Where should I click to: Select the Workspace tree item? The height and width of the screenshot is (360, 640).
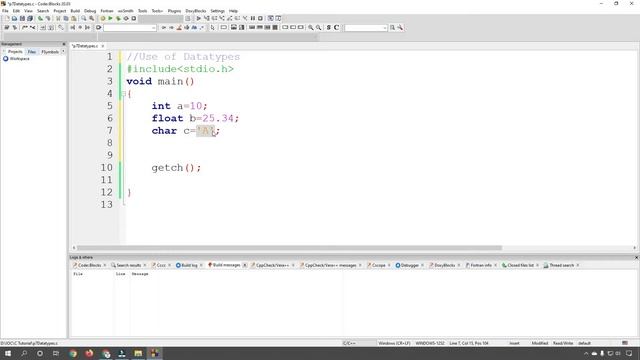click(x=19, y=59)
